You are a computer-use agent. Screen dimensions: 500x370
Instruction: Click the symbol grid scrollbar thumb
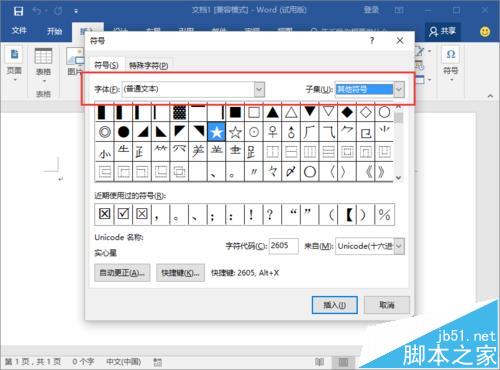click(398, 117)
